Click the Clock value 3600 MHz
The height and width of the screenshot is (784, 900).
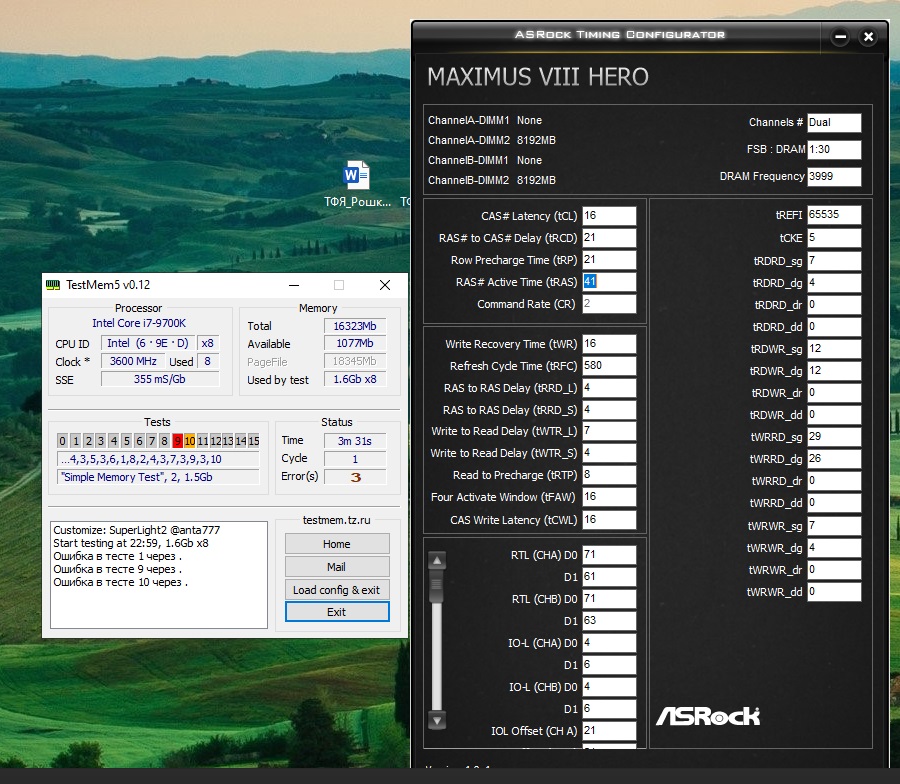133,361
